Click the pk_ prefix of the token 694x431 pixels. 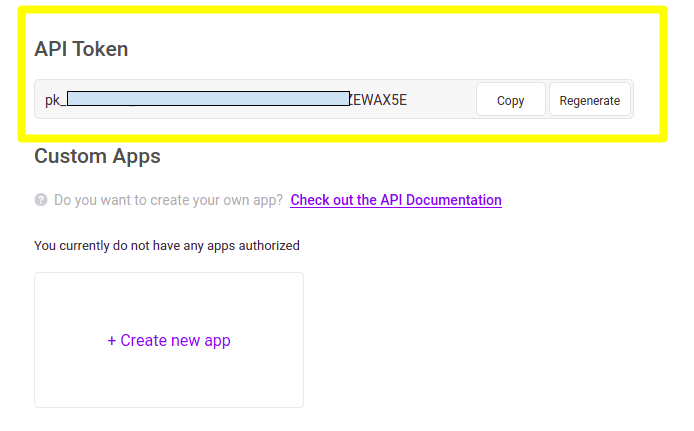tap(54, 100)
